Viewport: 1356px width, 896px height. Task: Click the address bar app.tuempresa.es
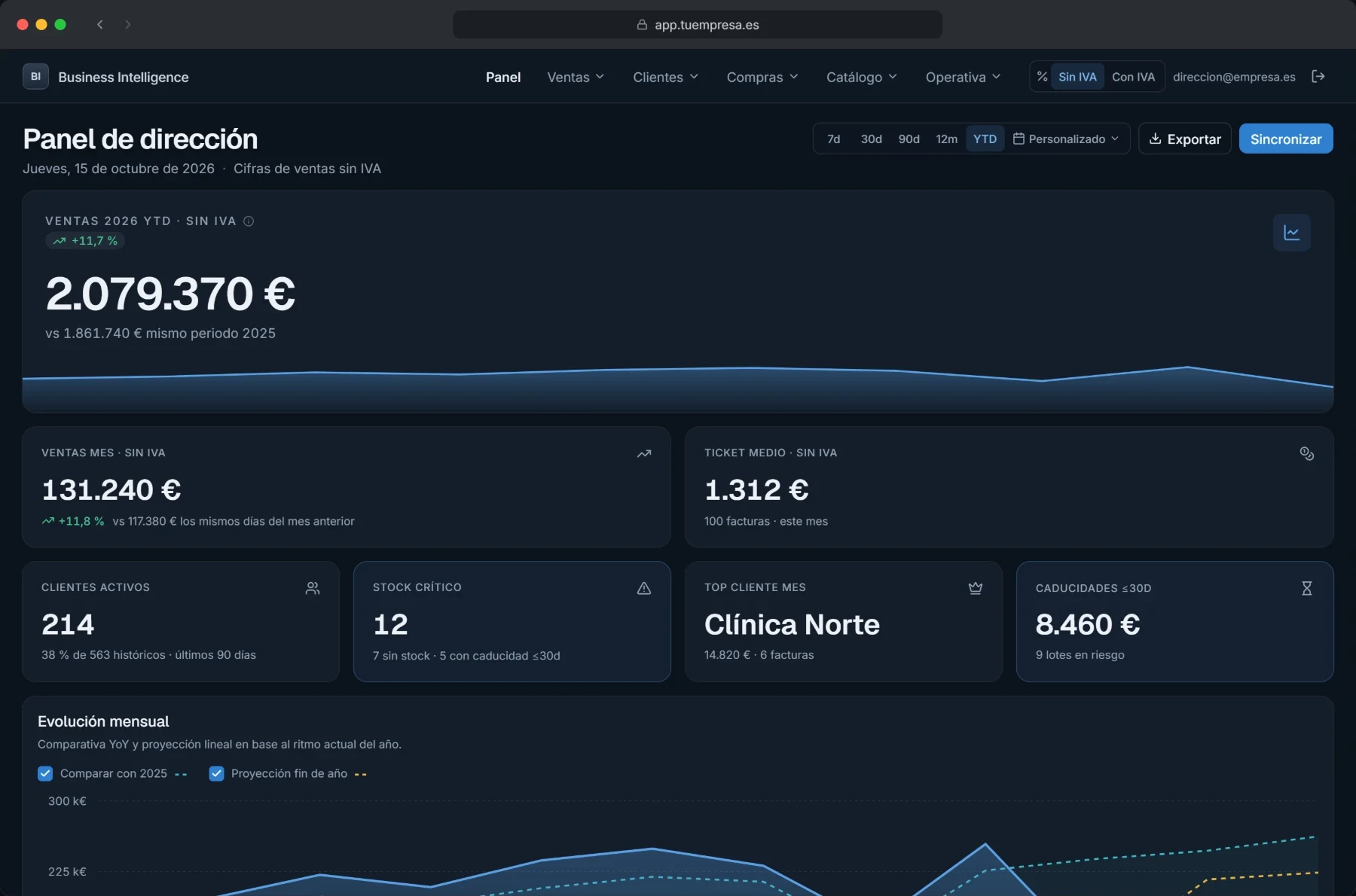[x=698, y=24]
